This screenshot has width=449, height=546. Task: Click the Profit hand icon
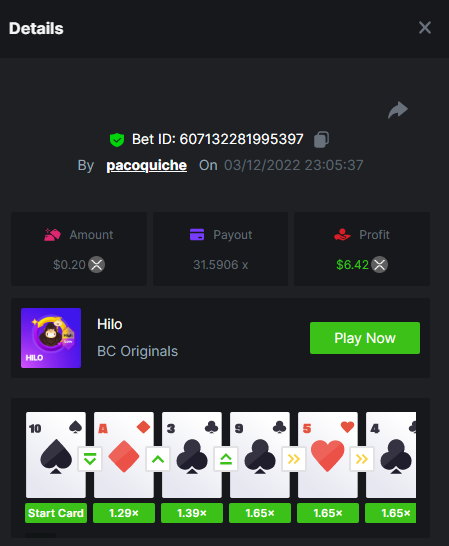[342, 235]
